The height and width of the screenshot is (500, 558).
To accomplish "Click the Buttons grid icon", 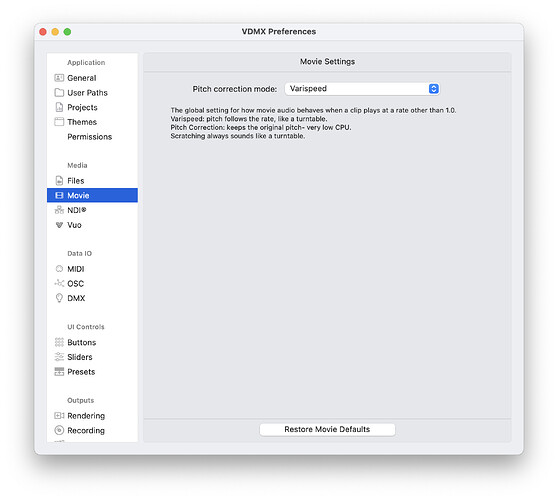I will point(59,342).
